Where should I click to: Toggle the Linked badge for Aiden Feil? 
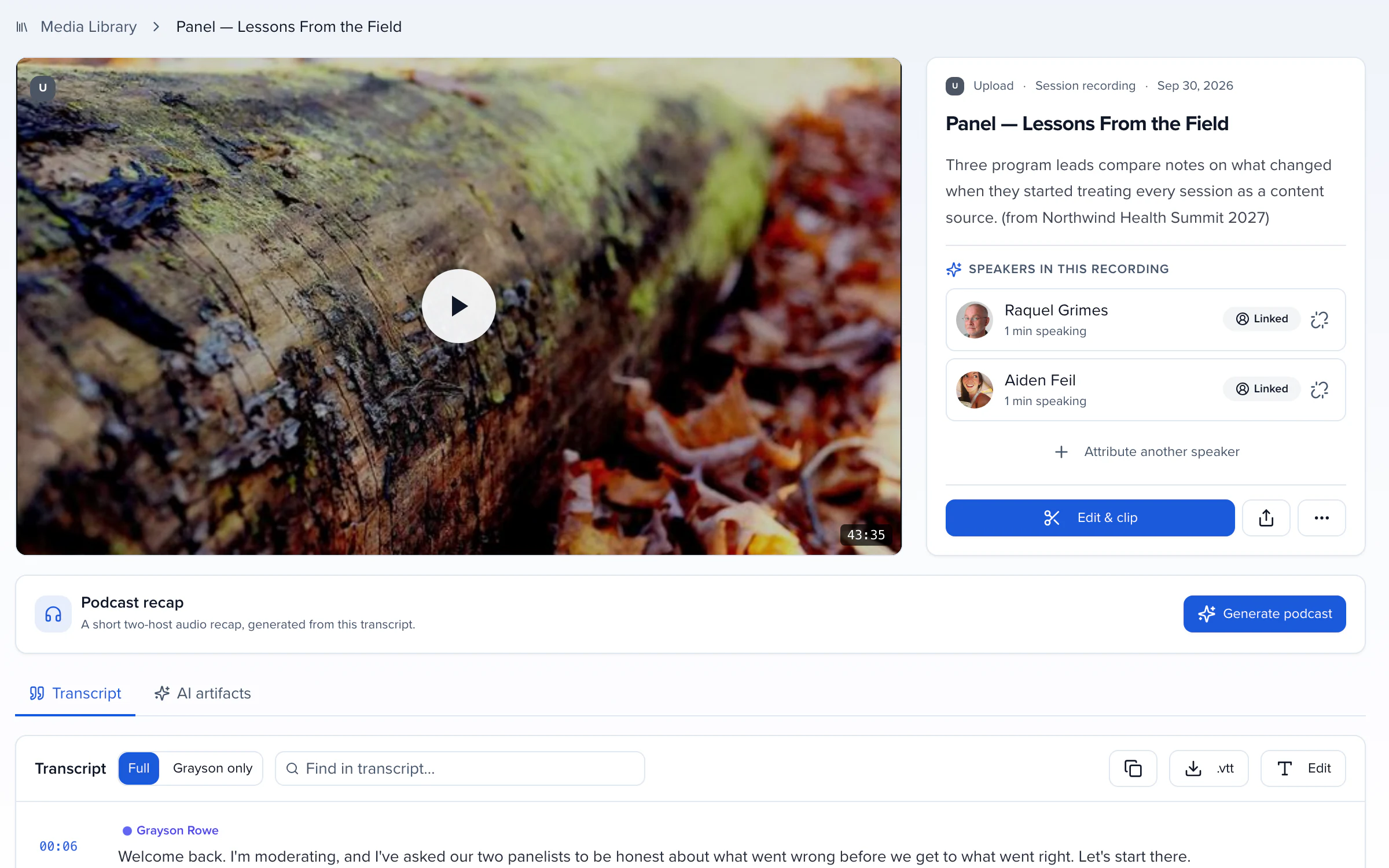tap(1262, 389)
